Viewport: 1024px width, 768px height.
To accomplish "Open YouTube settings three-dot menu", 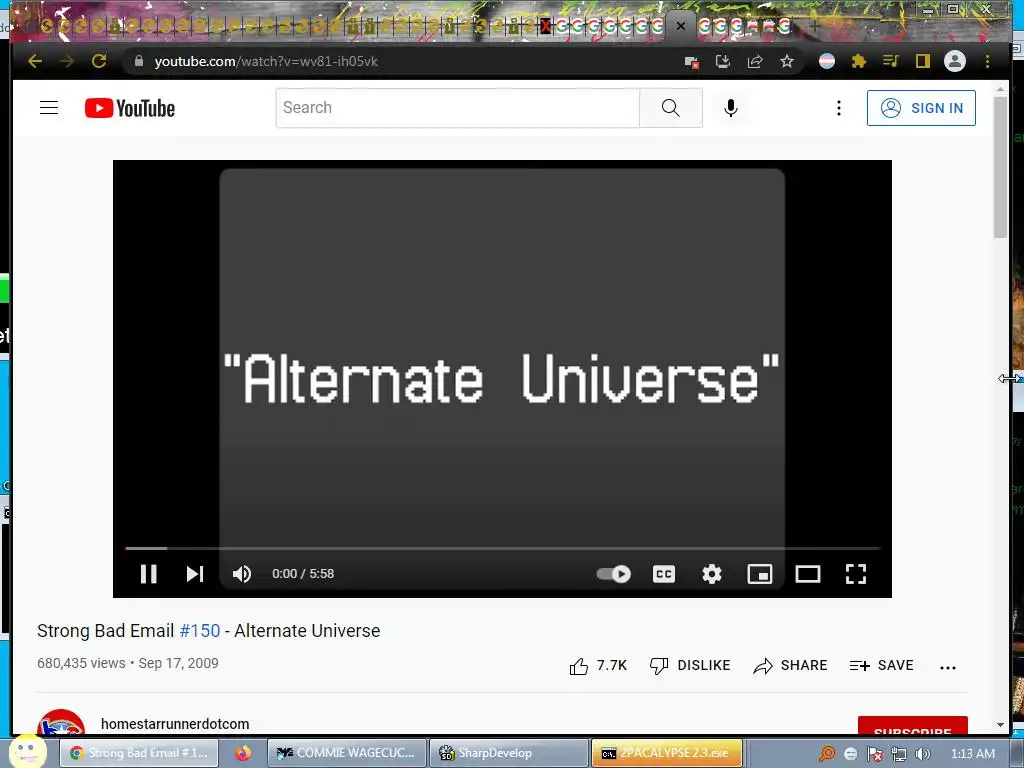I will point(839,108).
